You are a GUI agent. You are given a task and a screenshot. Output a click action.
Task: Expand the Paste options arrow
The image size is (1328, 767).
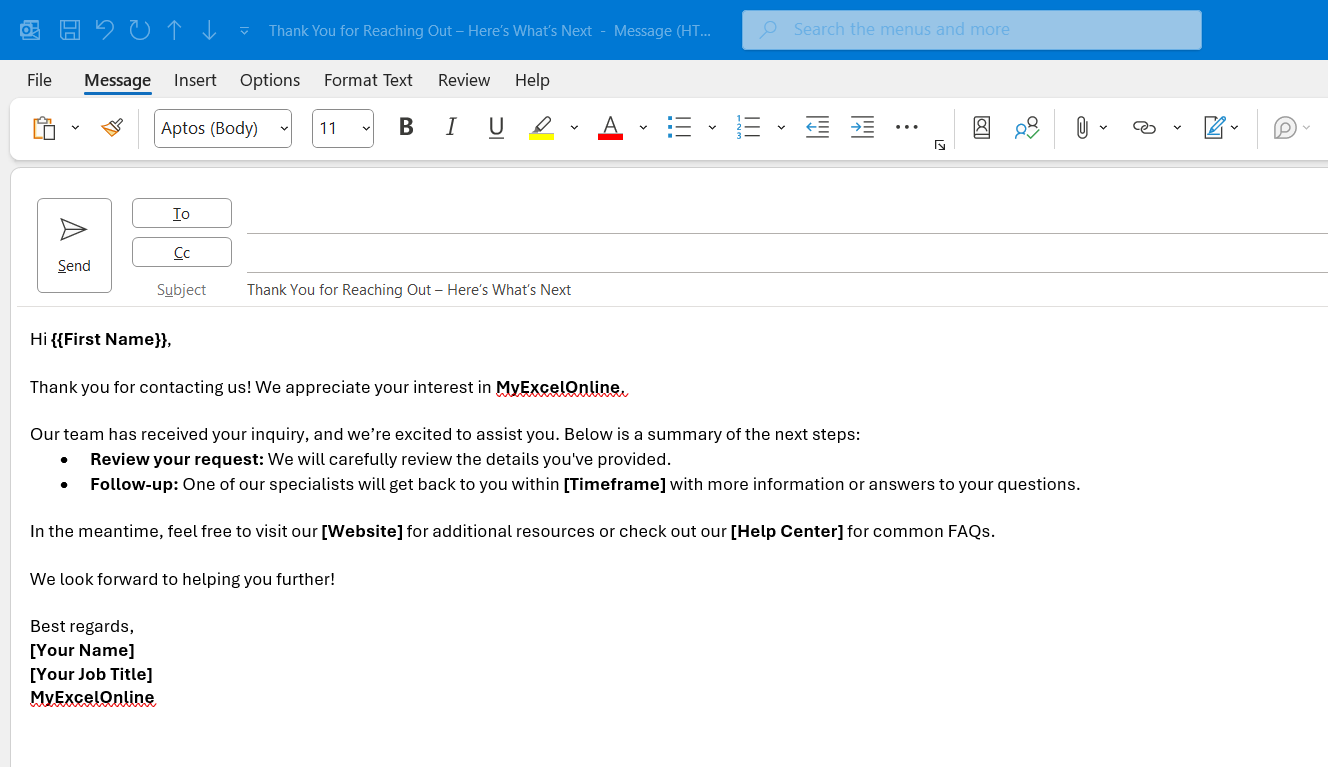75,128
